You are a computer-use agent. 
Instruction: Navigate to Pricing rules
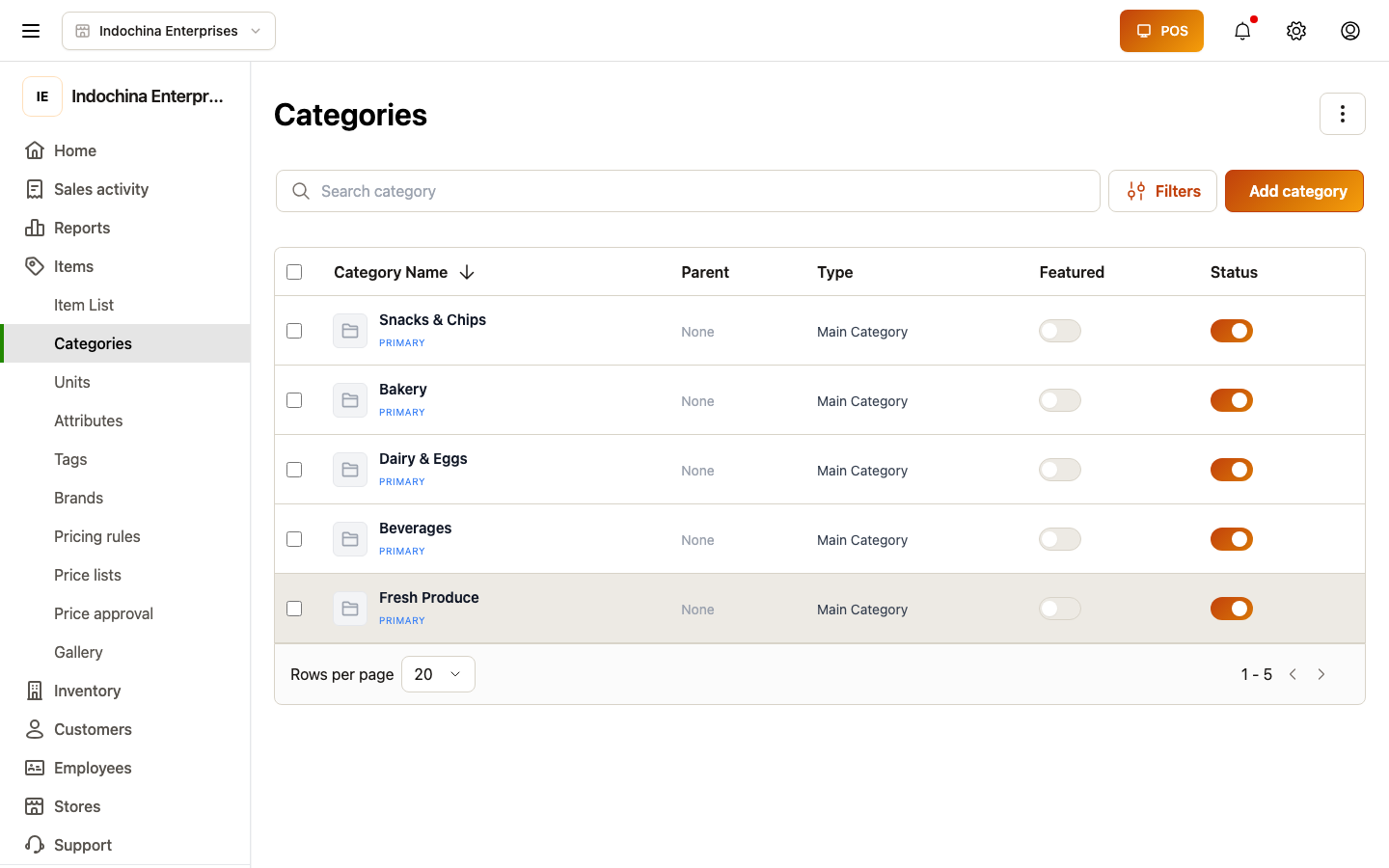(x=125, y=536)
